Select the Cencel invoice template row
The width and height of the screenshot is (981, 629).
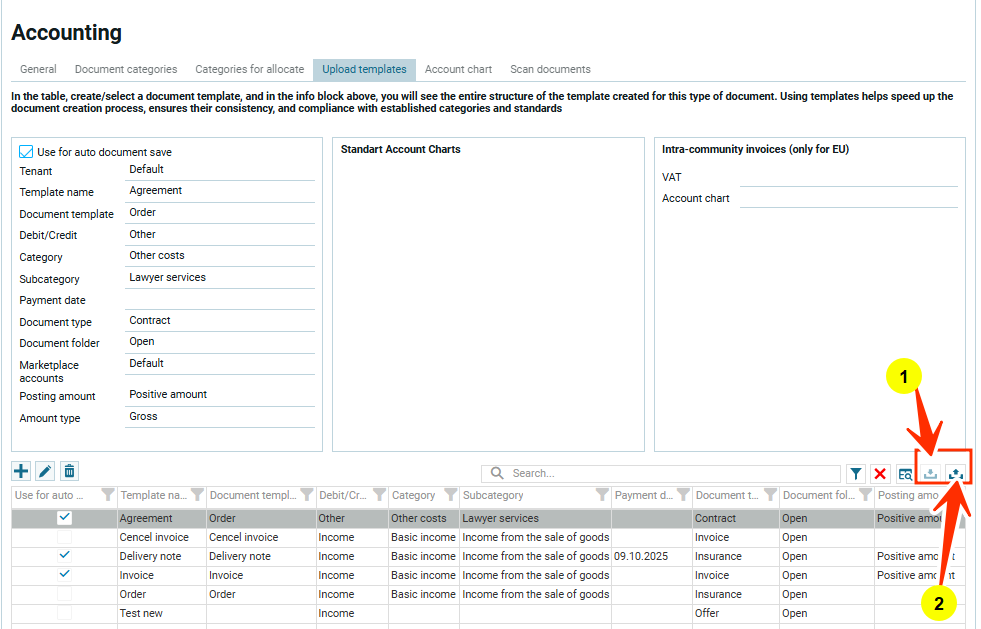point(160,537)
